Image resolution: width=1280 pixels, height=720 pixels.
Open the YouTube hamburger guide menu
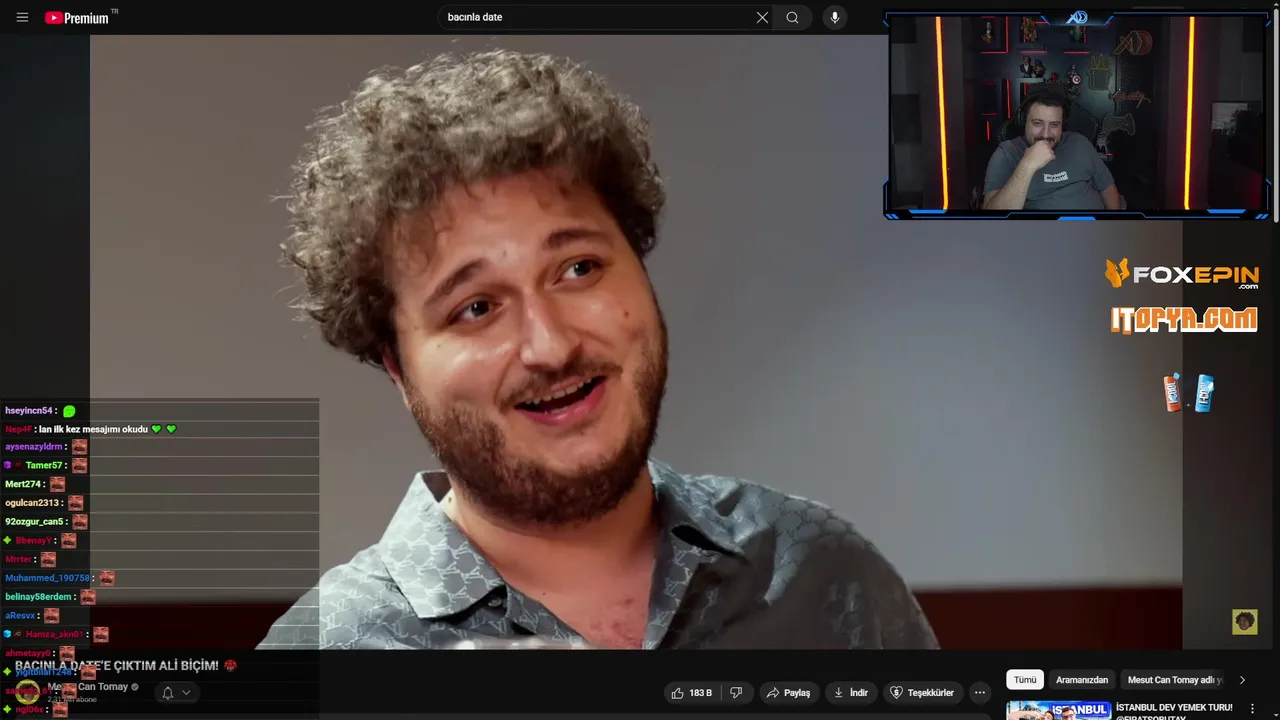pos(22,18)
